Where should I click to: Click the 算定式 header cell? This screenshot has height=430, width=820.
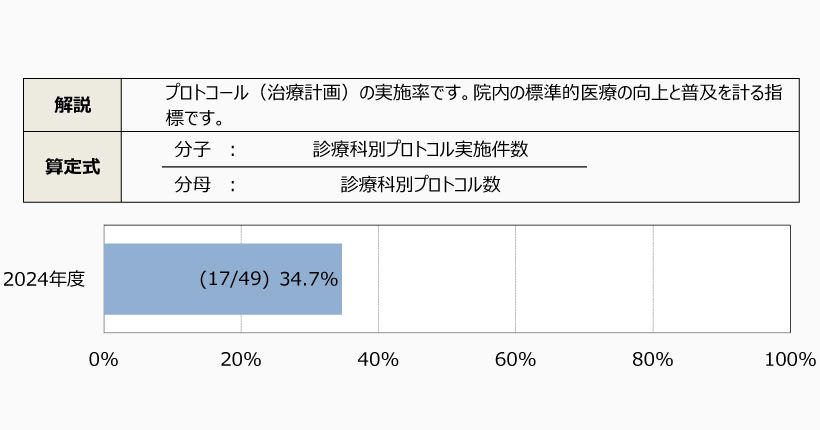[x=72, y=167]
